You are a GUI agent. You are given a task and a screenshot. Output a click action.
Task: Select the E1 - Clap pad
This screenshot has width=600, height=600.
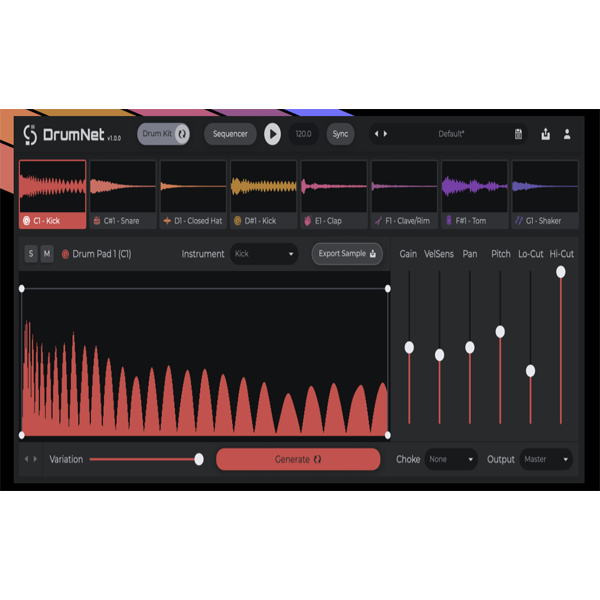[334, 194]
